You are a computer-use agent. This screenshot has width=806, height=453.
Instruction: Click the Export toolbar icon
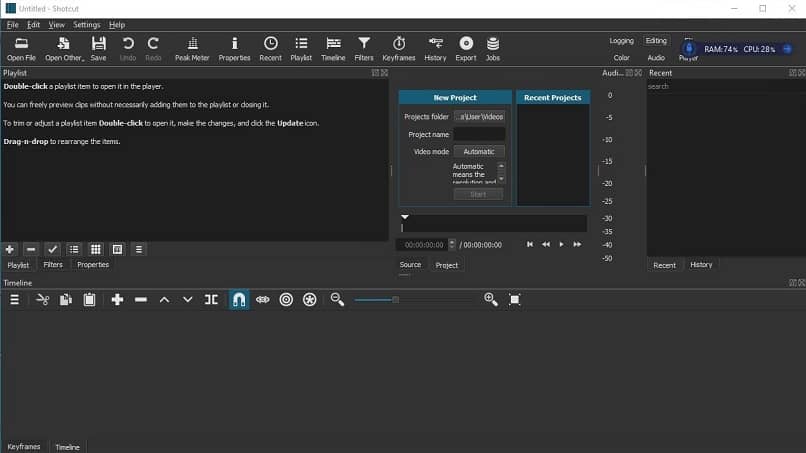pos(466,44)
